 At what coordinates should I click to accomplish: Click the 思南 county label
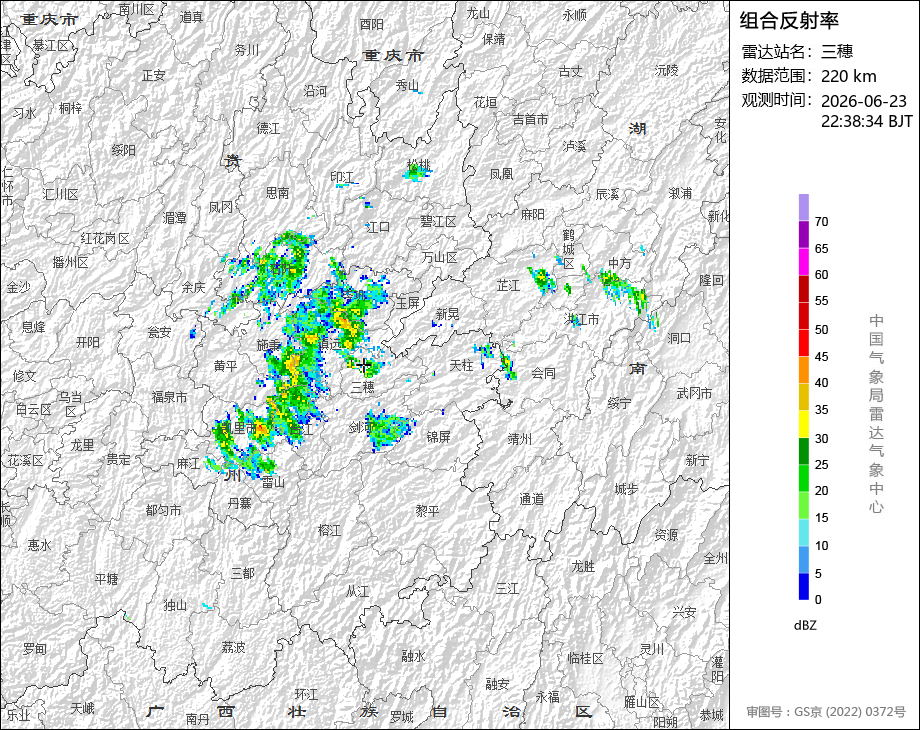tap(278, 192)
